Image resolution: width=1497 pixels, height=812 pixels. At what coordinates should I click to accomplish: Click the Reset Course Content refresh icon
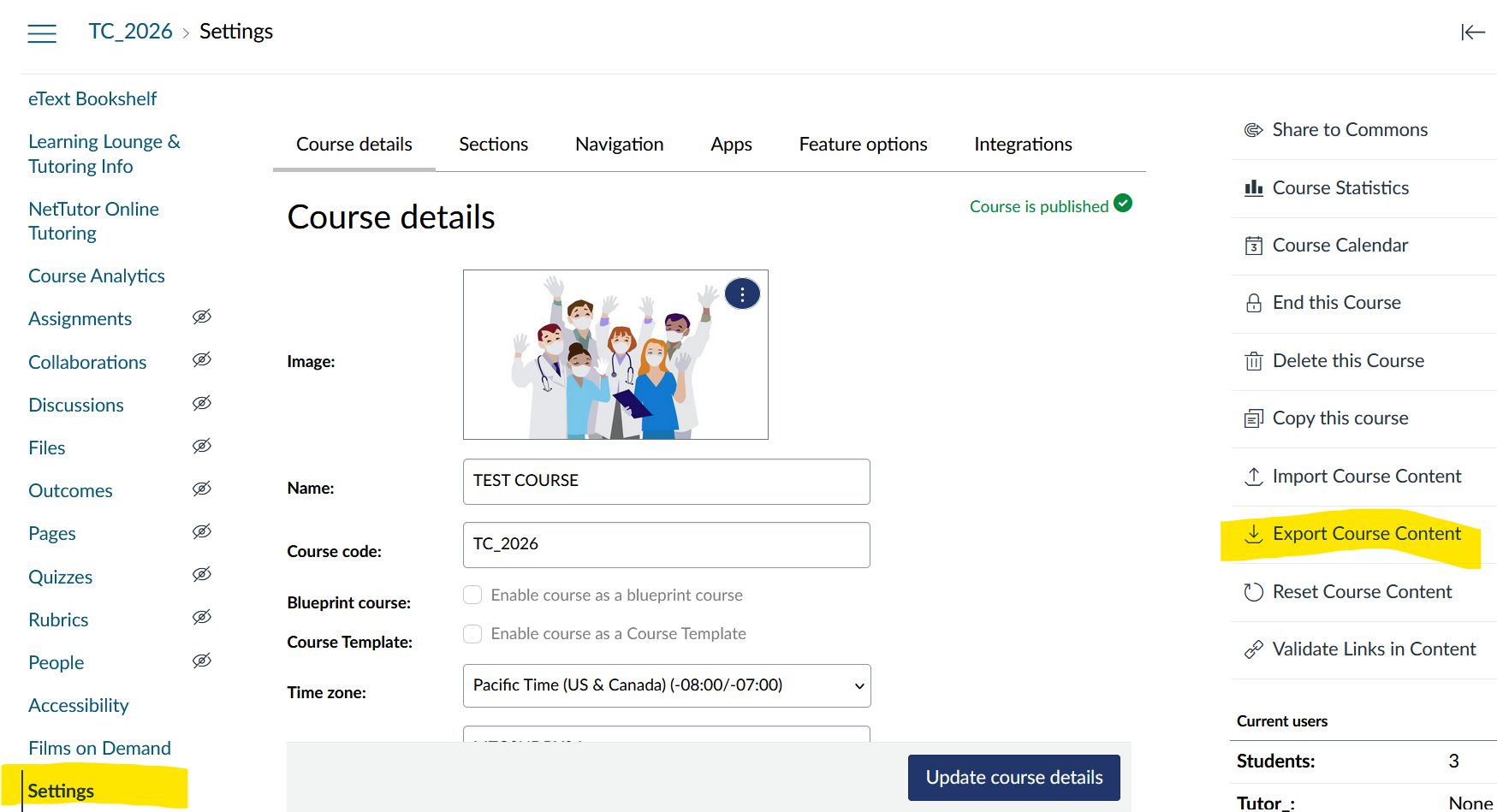tap(1253, 592)
